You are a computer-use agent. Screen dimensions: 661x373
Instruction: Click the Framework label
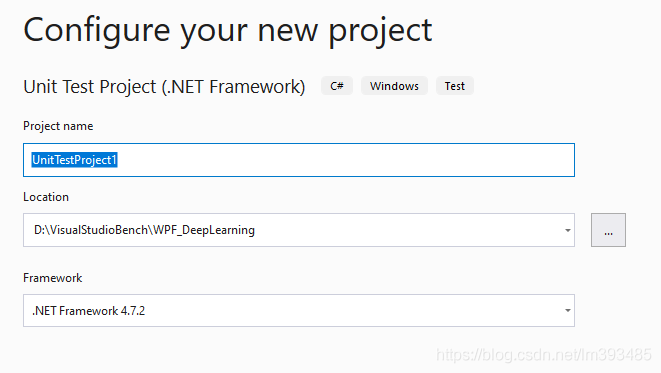tap(53, 278)
